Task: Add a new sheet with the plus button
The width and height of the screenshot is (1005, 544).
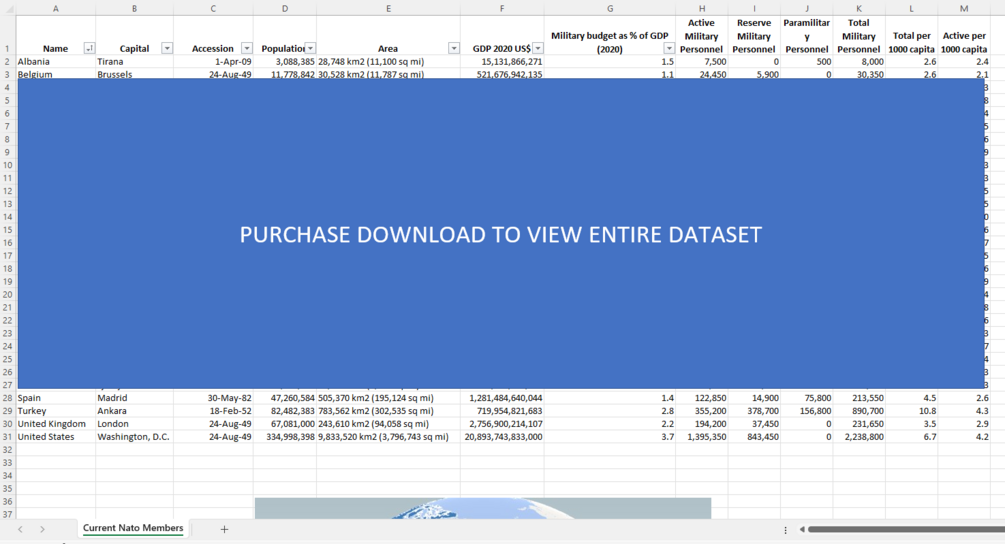Action: (224, 529)
